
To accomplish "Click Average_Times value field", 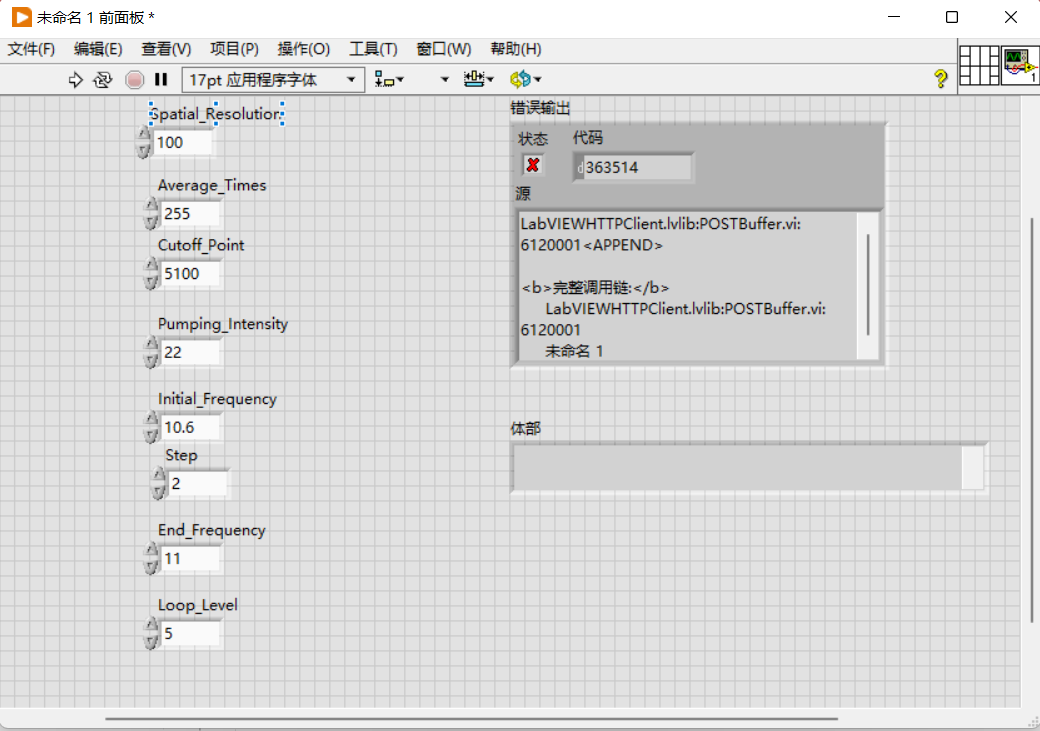I will [x=190, y=214].
